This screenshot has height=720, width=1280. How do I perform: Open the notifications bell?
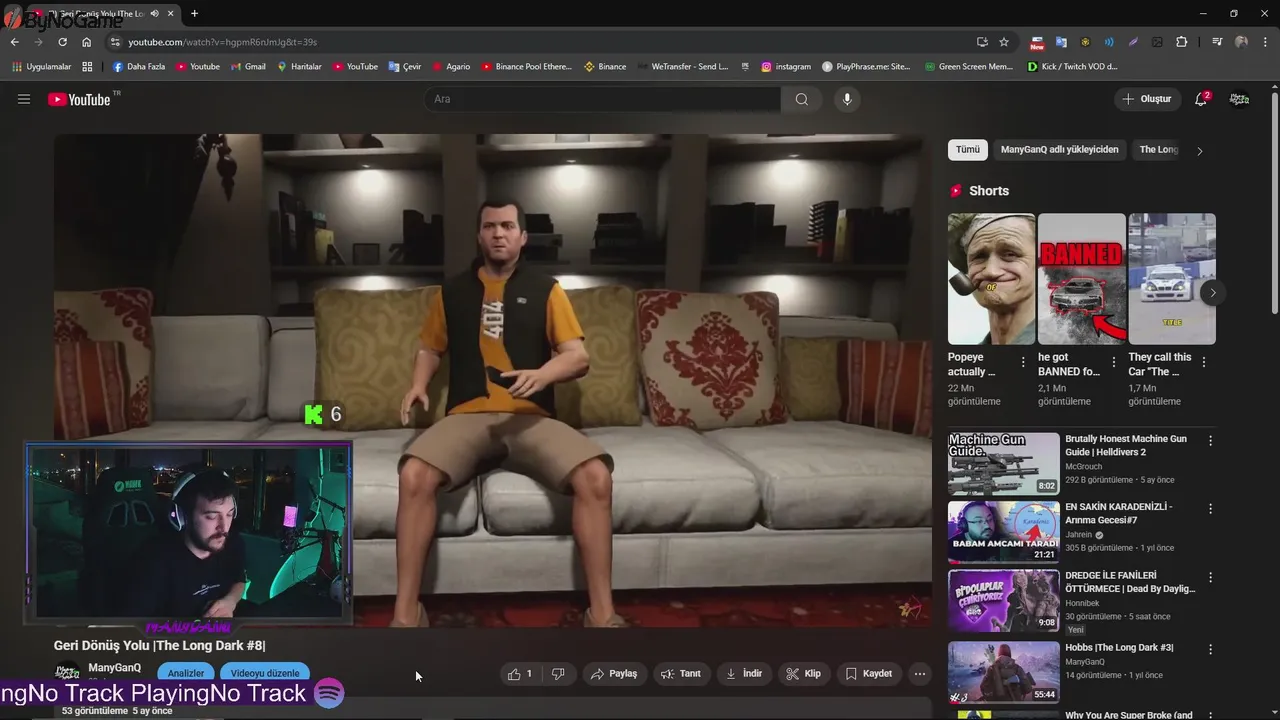(x=1201, y=99)
